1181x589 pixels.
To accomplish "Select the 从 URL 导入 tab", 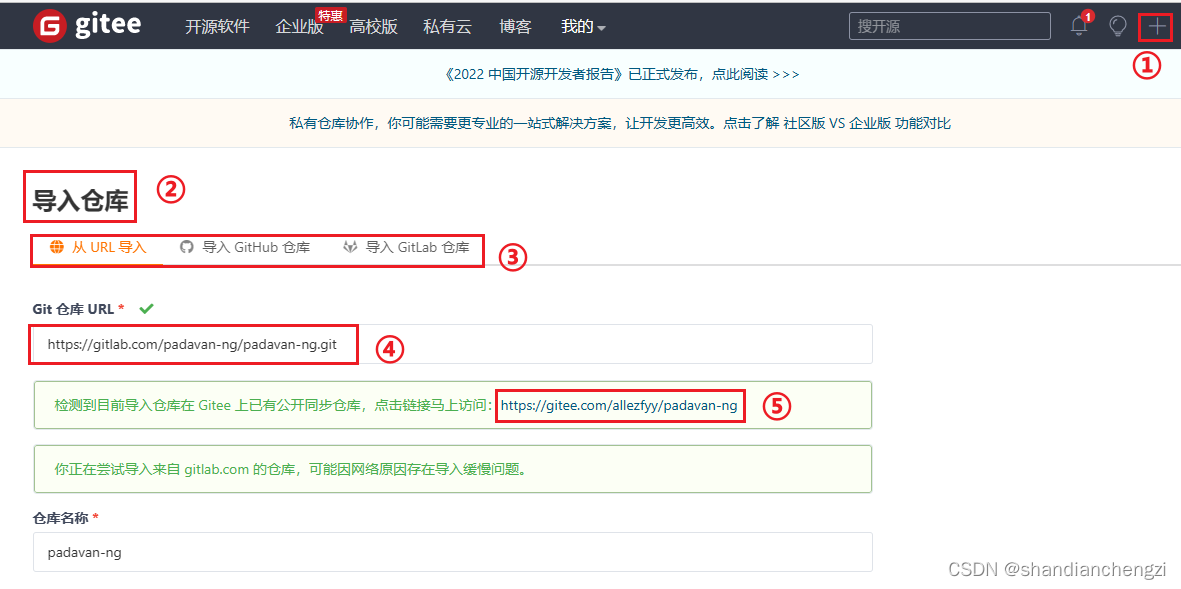I will [98, 247].
